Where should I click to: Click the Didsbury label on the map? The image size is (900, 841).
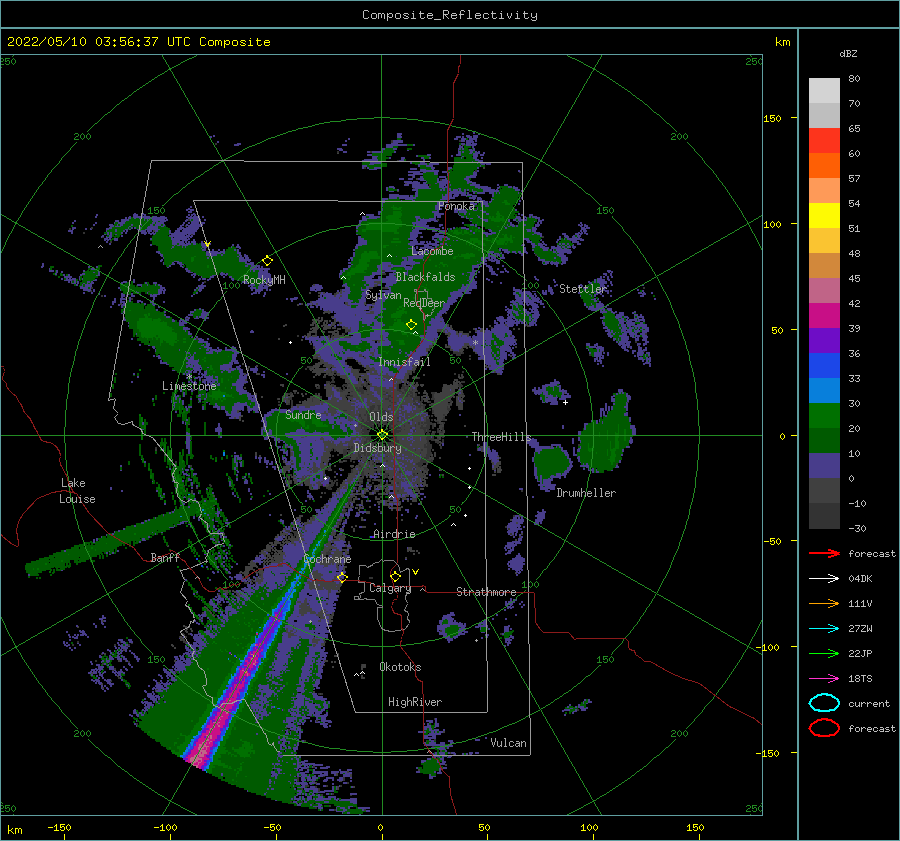pyautogui.click(x=377, y=448)
